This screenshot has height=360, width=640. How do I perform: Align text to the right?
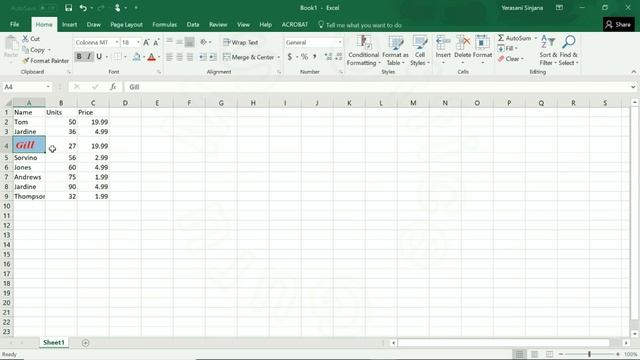click(190, 57)
